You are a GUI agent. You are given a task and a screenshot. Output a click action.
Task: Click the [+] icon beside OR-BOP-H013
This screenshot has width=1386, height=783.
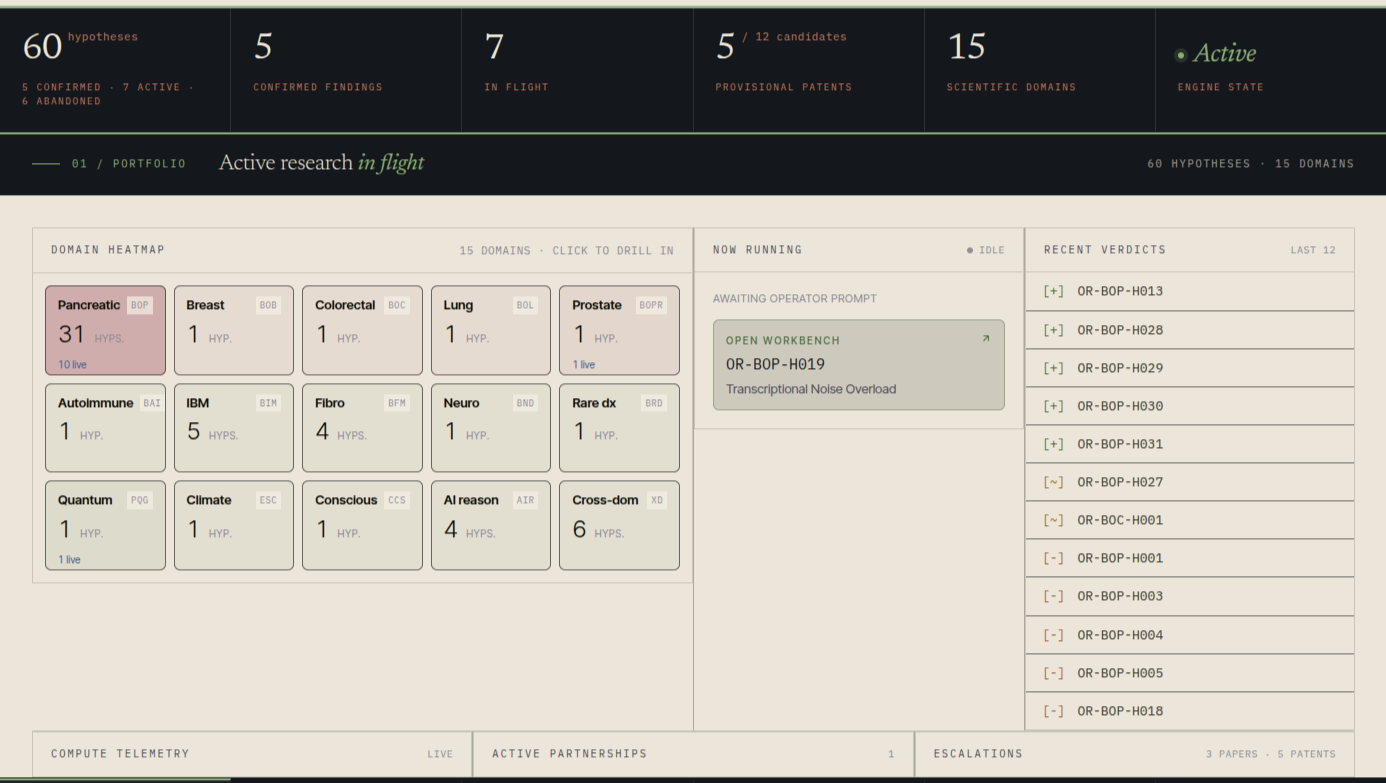pos(1053,292)
